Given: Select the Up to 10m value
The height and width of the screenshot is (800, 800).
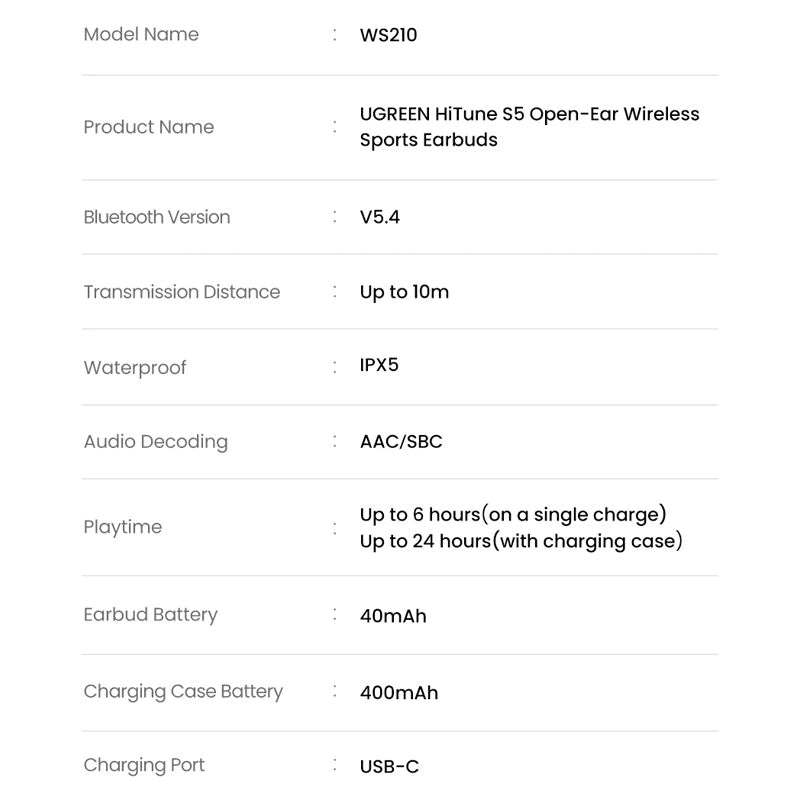Looking at the screenshot, I should [x=404, y=292].
